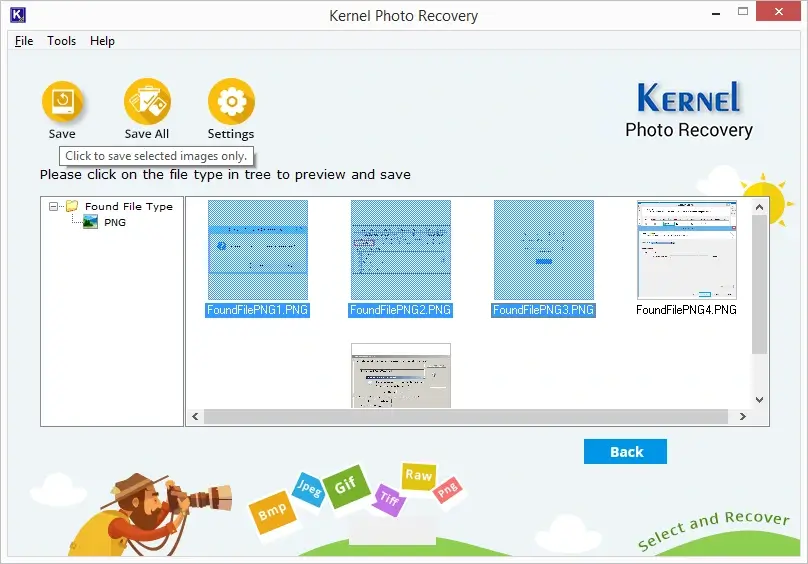
Task: Click the horizontal scrollbar right arrow
Action: [743, 417]
